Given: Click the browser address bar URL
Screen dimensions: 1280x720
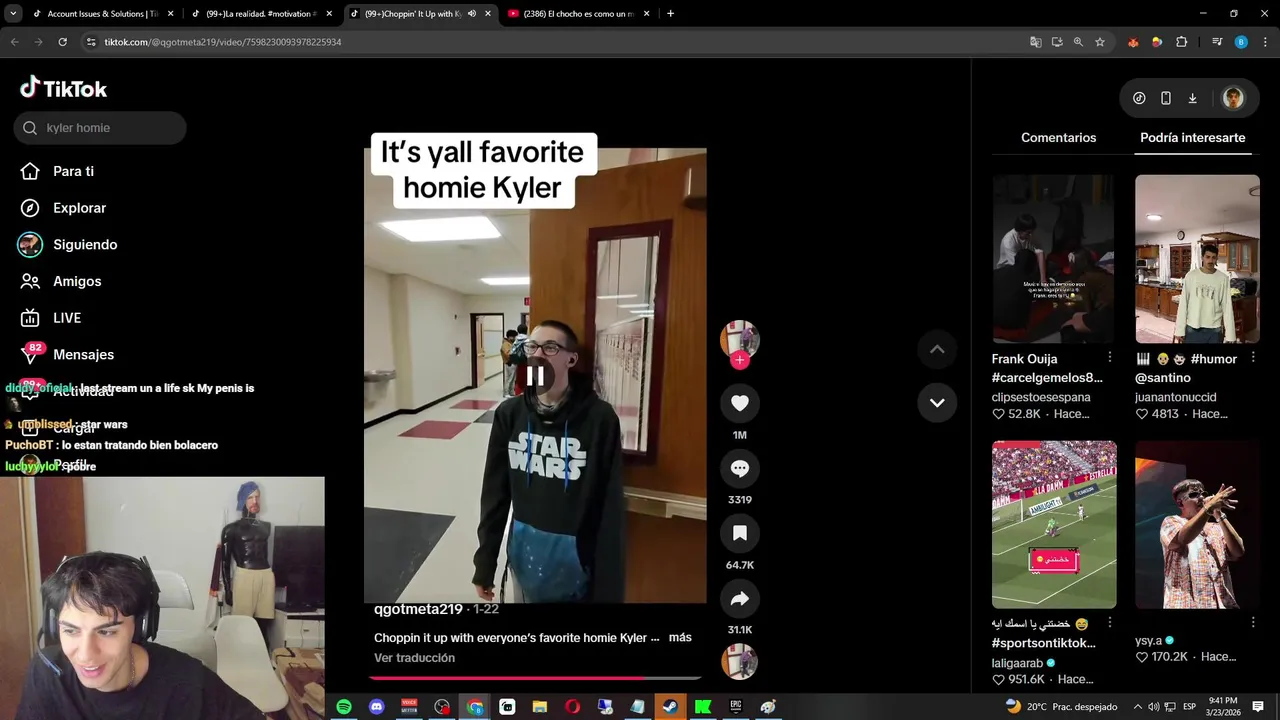Looking at the screenshot, I should tap(223, 42).
